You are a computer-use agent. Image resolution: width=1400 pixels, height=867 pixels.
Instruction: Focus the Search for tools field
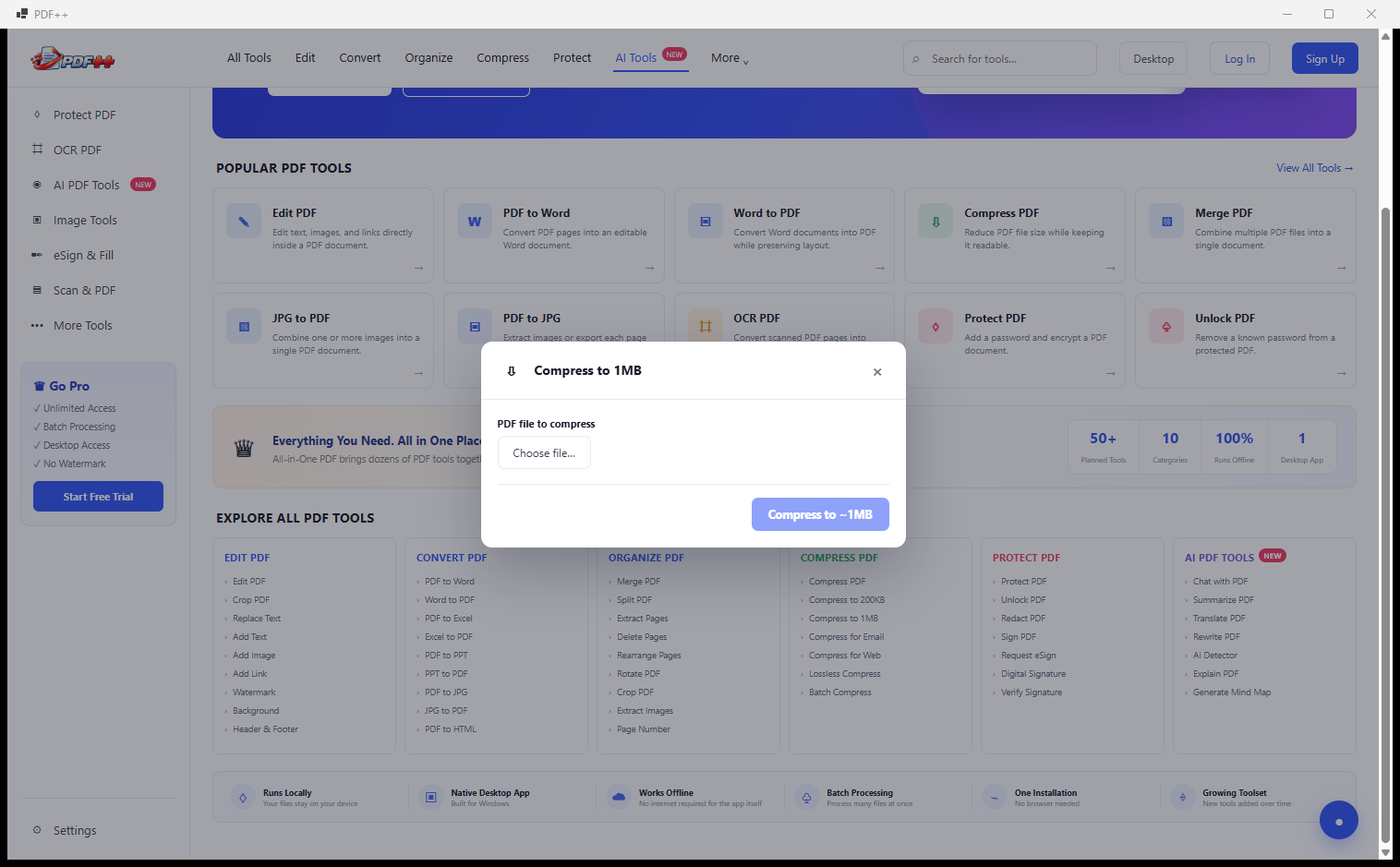click(1000, 59)
